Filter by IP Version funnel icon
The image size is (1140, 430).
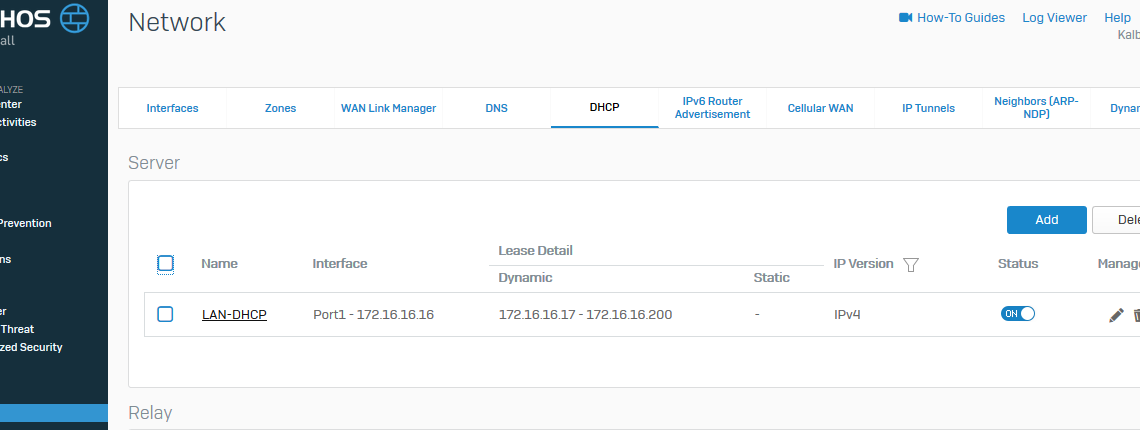910,264
